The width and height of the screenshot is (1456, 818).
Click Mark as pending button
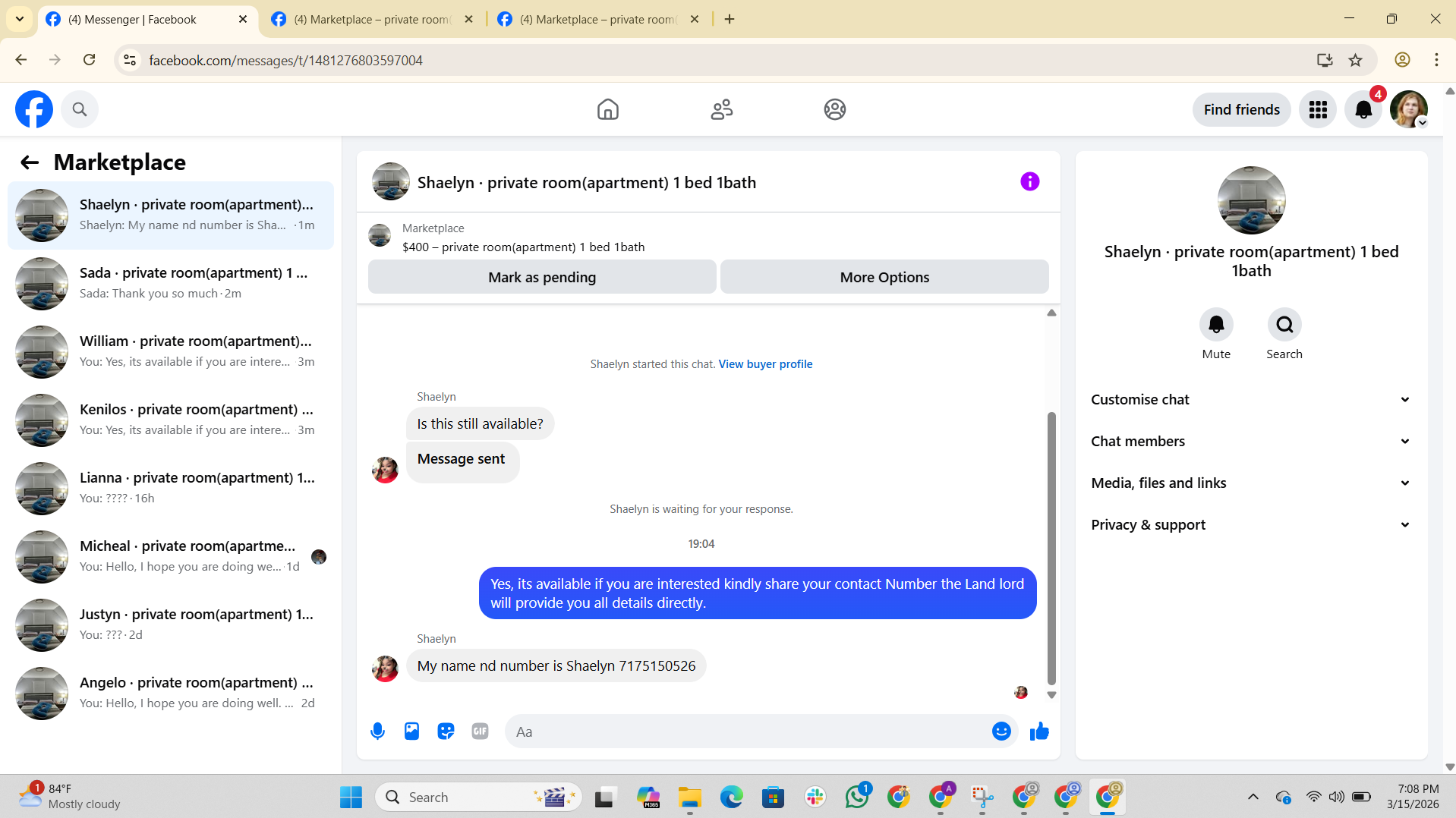point(542,277)
